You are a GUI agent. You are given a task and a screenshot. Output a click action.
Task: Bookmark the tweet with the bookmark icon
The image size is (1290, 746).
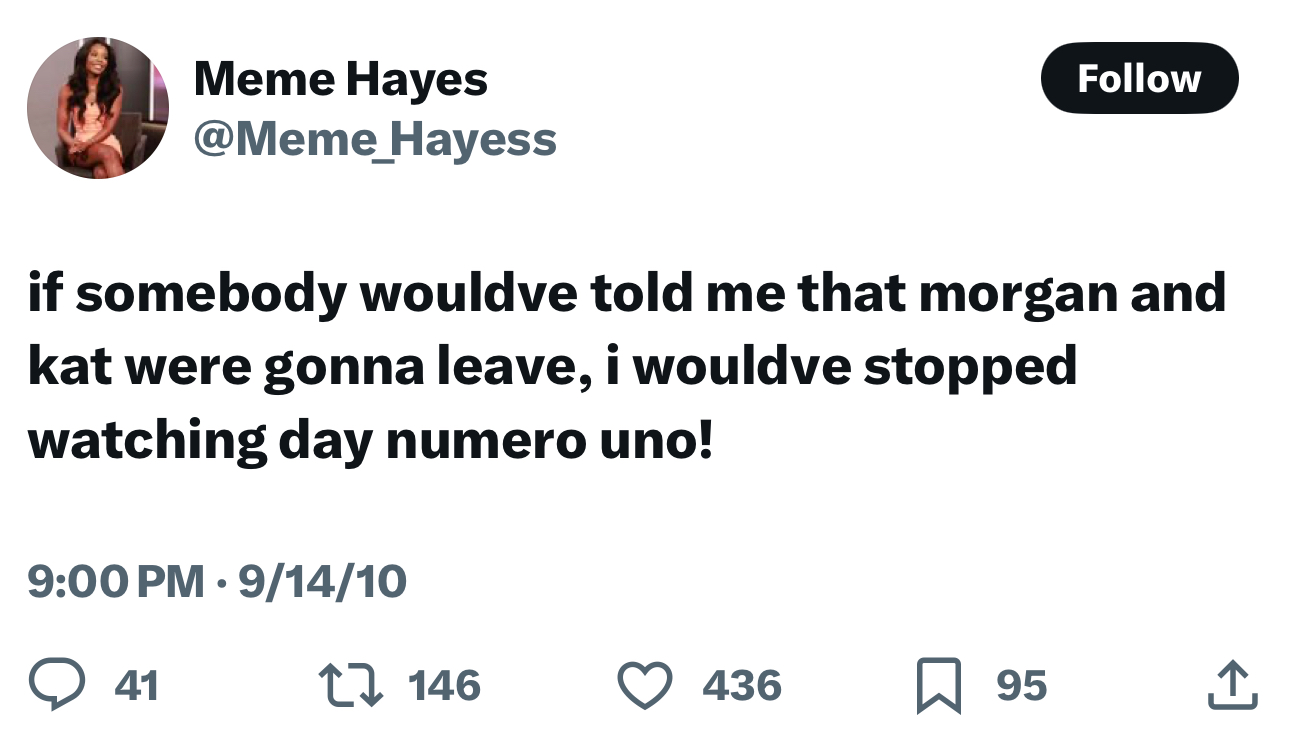(x=939, y=686)
